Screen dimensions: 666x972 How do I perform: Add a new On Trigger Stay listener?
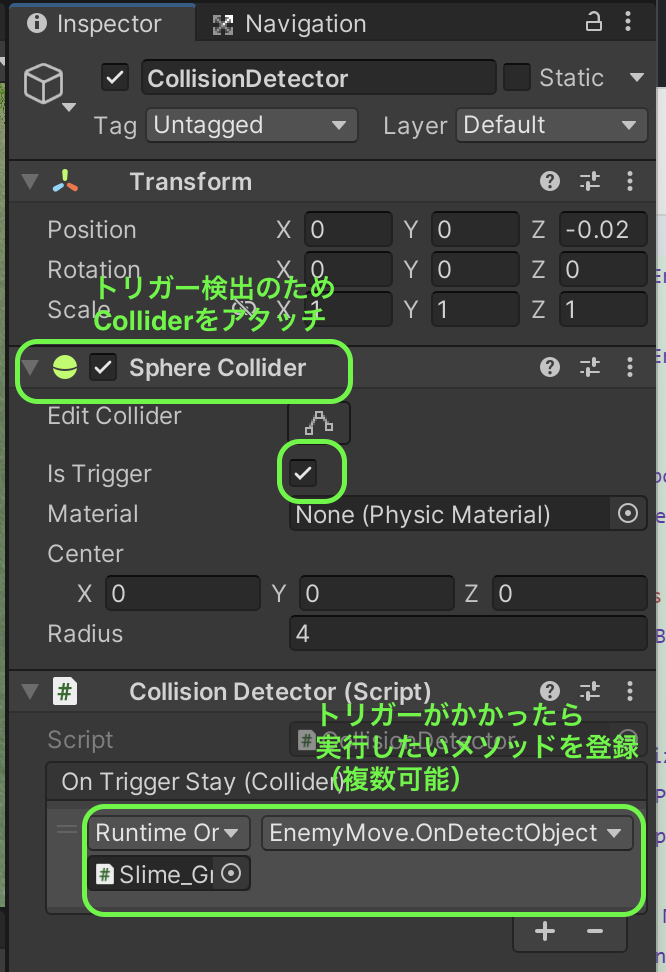click(x=545, y=932)
